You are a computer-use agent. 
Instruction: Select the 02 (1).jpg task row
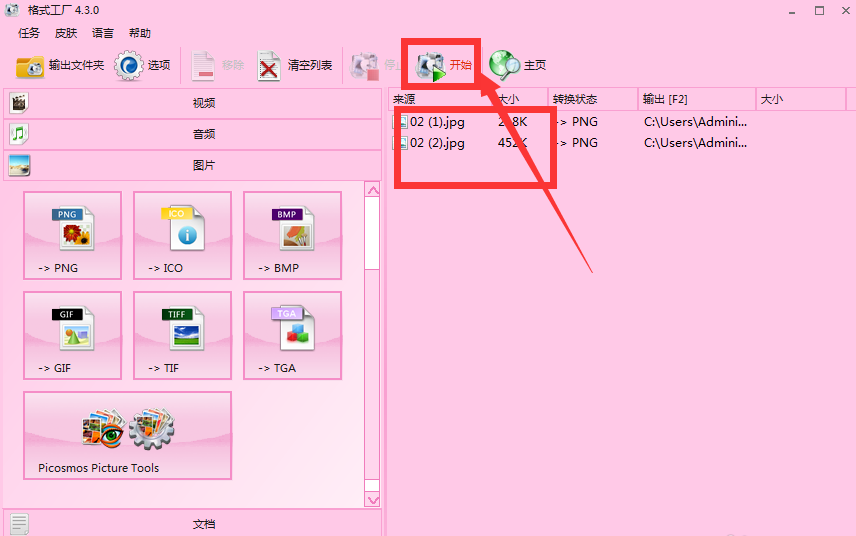(570, 122)
